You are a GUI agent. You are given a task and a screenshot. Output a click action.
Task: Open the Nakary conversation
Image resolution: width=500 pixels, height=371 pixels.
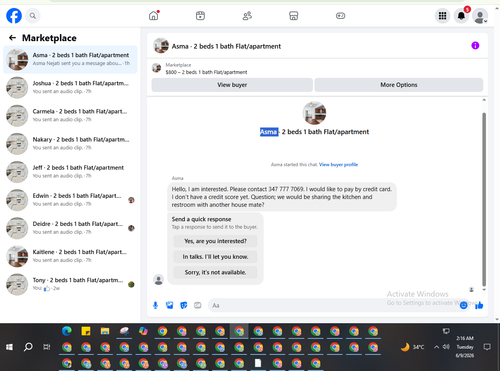(70, 144)
